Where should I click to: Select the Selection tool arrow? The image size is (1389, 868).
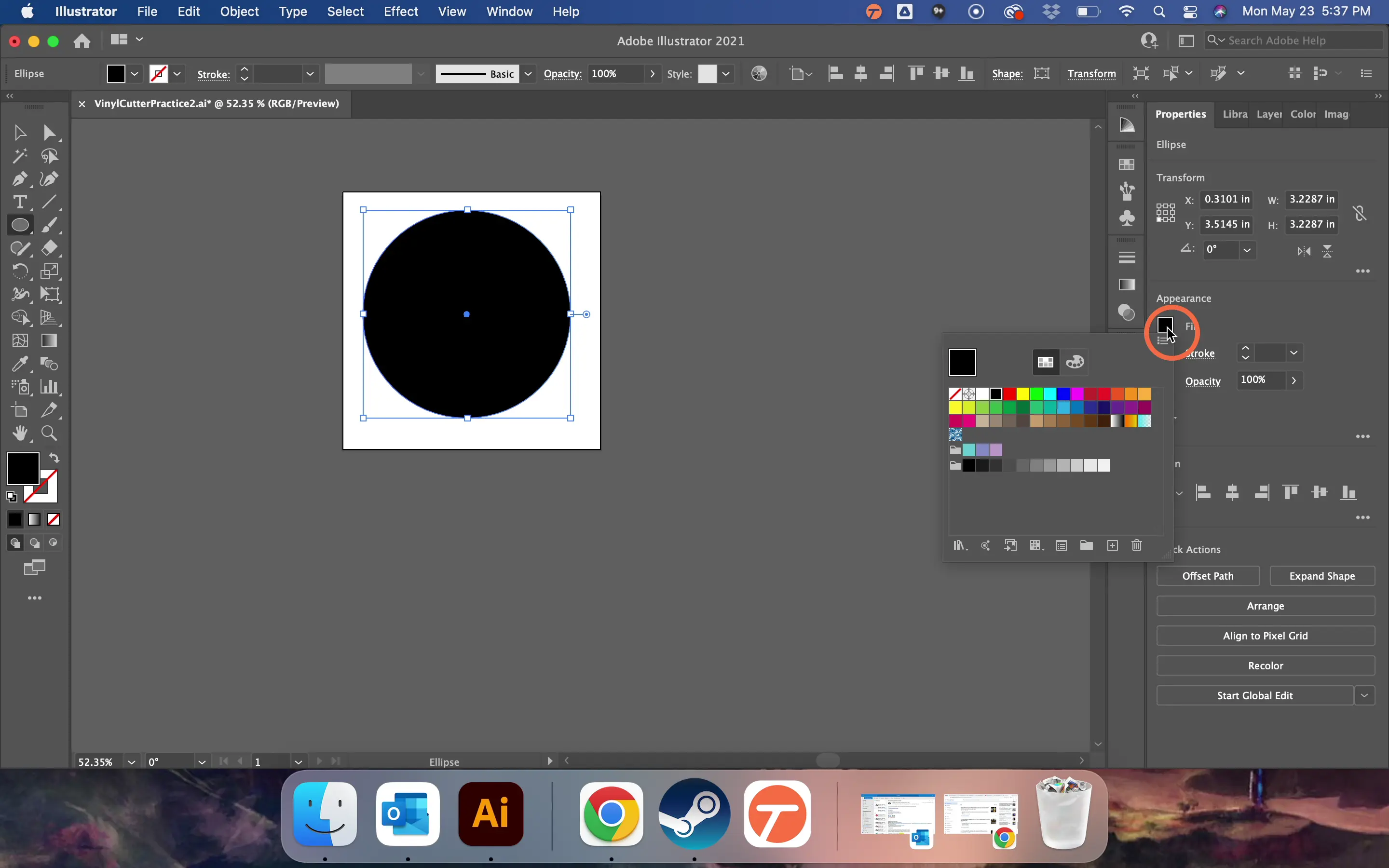coord(20,133)
